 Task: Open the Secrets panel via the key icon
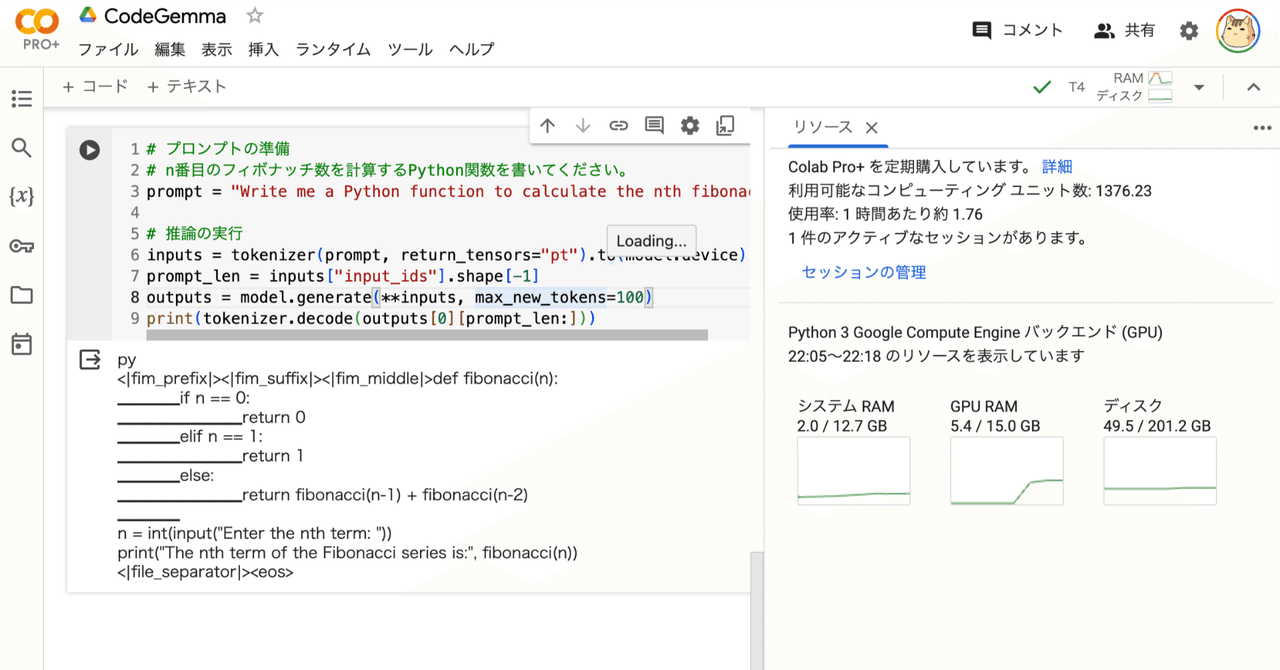coord(21,246)
